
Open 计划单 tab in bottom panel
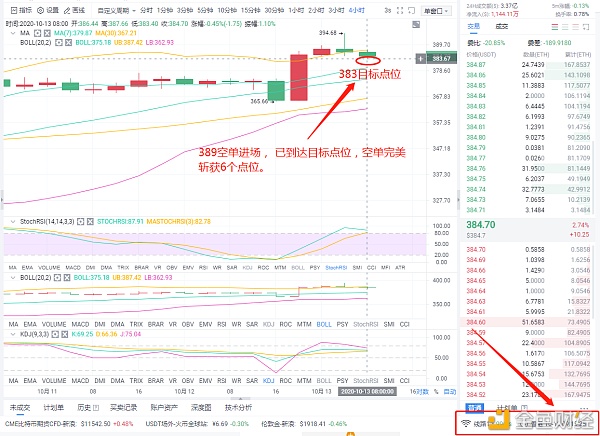tap(54, 408)
